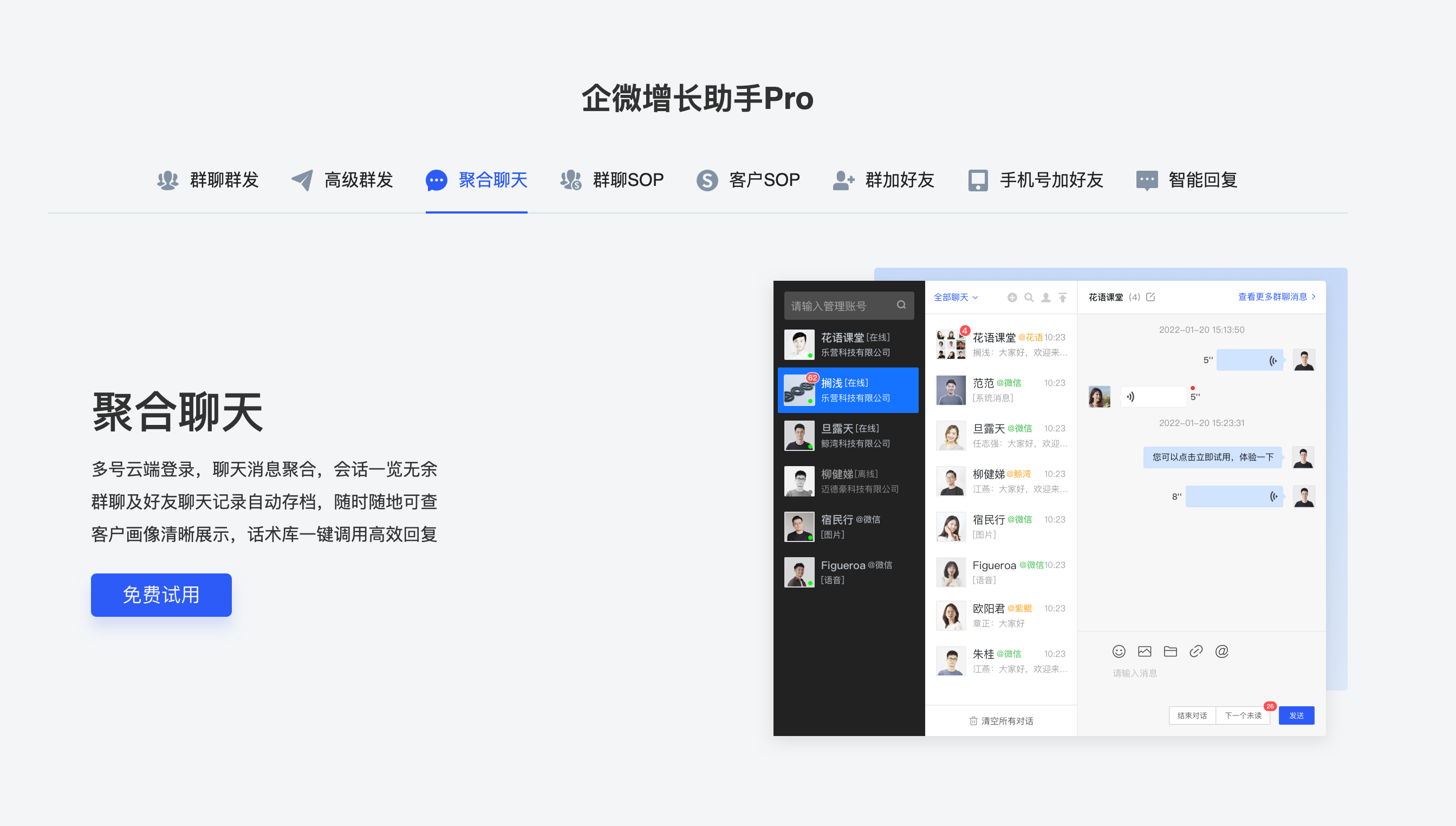The image size is (1456, 826).
Task: Select the 聚合聊天 tab
Action: 476,180
